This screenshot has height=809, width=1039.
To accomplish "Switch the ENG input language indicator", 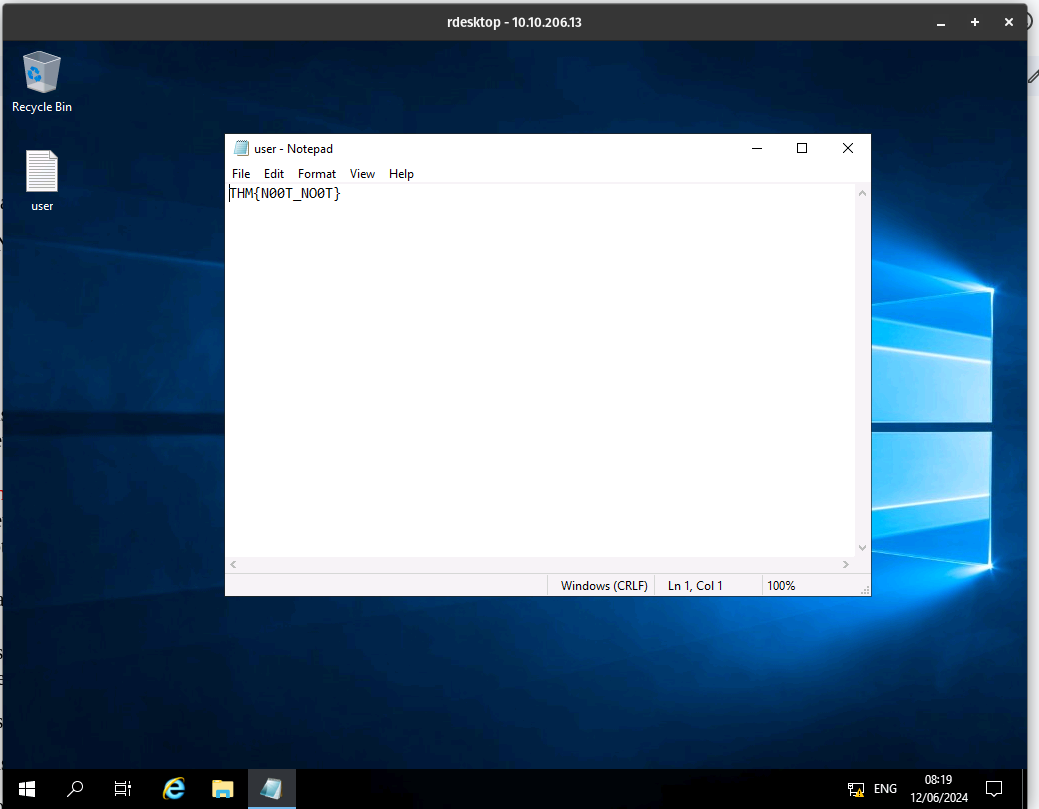I will pyautogui.click(x=885, y=788).
